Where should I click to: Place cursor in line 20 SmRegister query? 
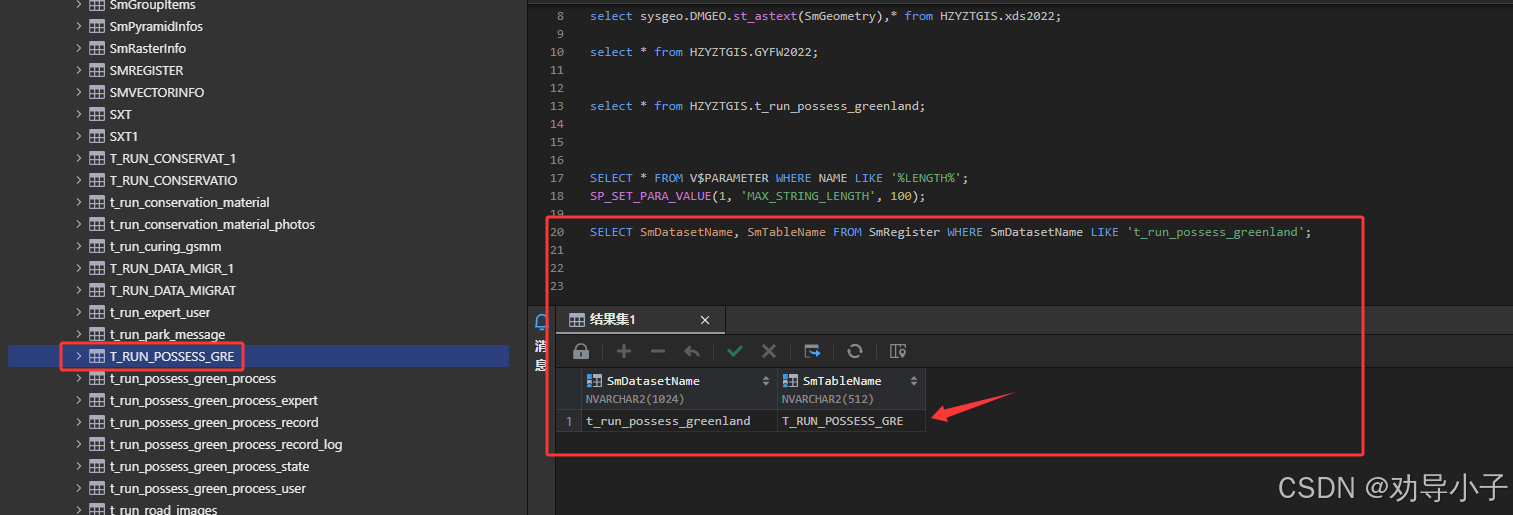[950, 231]
